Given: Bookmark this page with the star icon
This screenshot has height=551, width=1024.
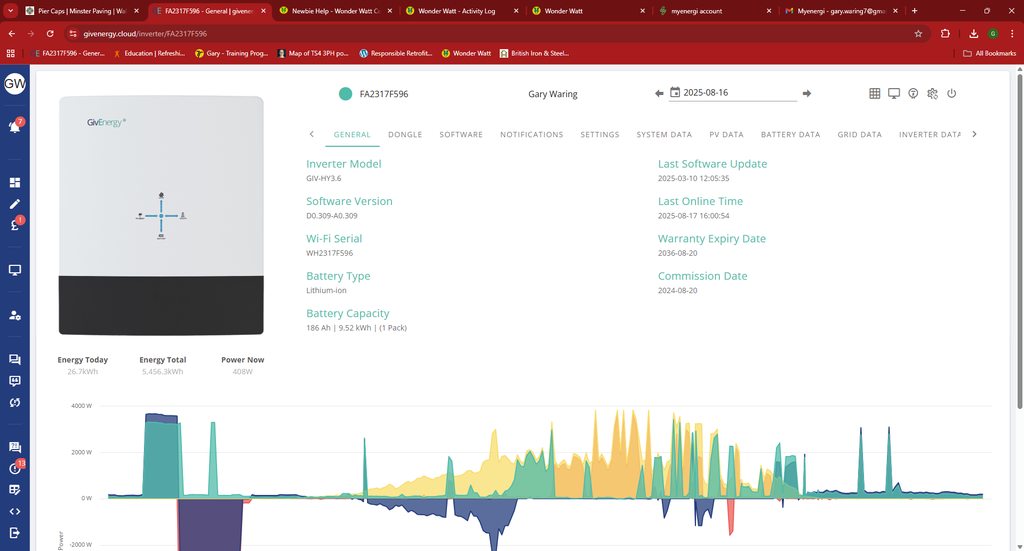Looking at the screenshot, I should pyautogui.click(x=918, y=33).
